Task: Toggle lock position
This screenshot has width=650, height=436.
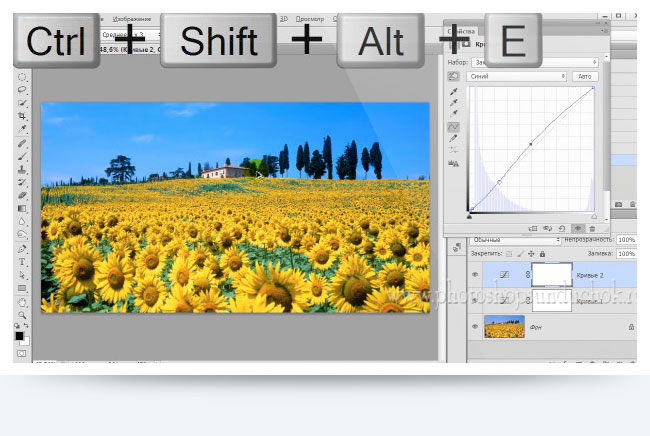Action: coord(531,254)
